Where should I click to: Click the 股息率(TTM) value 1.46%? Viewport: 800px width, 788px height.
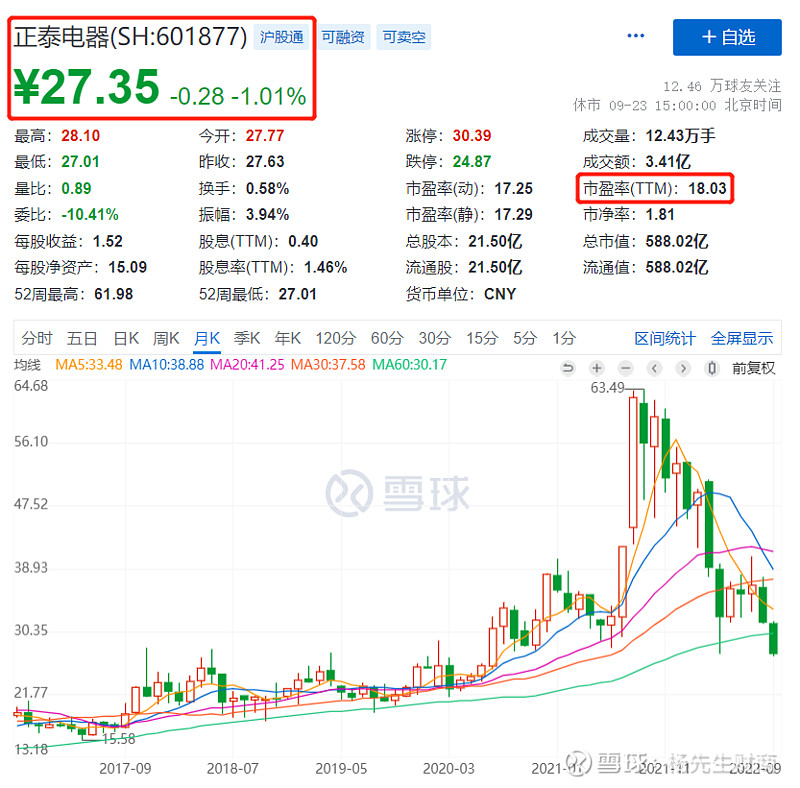pyautogui.click(x=326, y=267)
